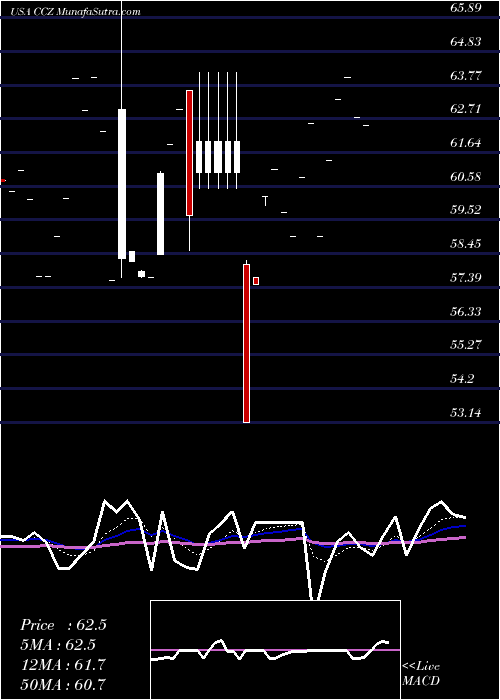Click the 54.2 price axis label
500x700 pixels.
(x=463, y=379)
